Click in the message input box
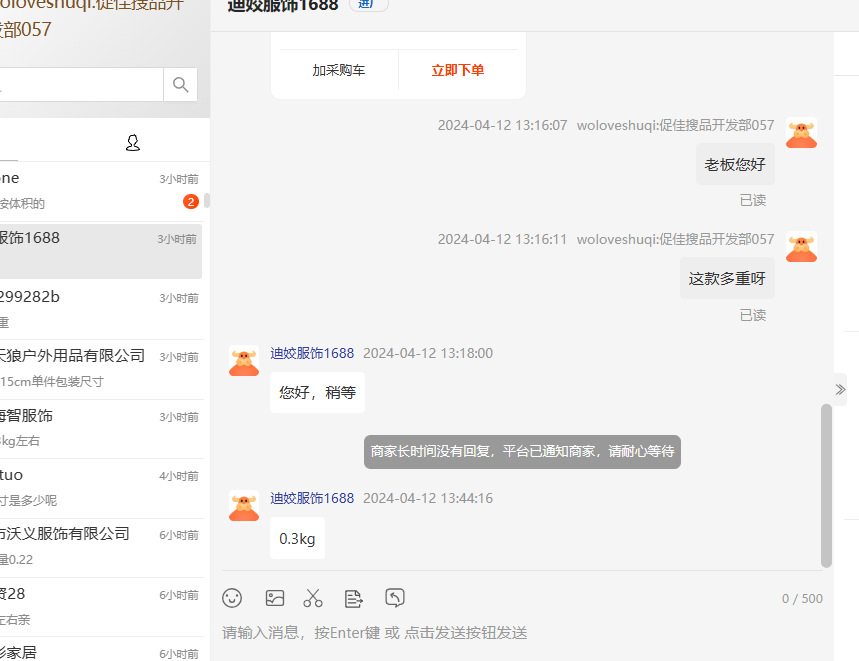Image resolution: width=859 pixels, height=661 pixels. pos(520,633)
